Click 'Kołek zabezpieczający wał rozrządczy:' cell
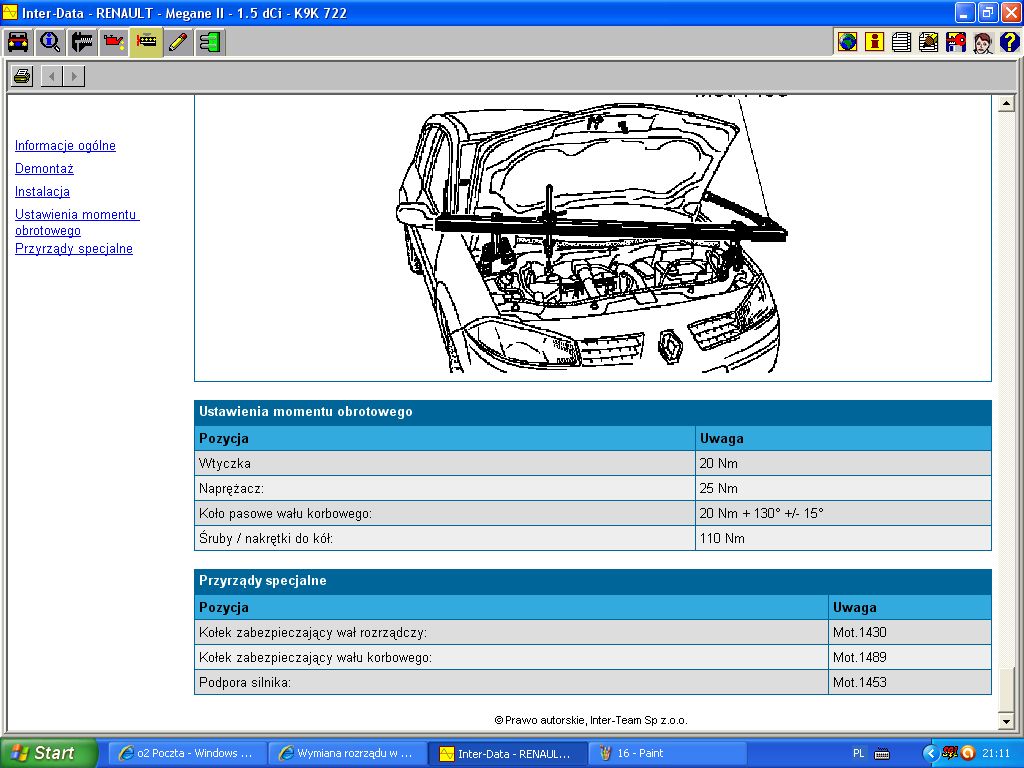Viewport: 1024px width, 768px height. coord(511,632)
